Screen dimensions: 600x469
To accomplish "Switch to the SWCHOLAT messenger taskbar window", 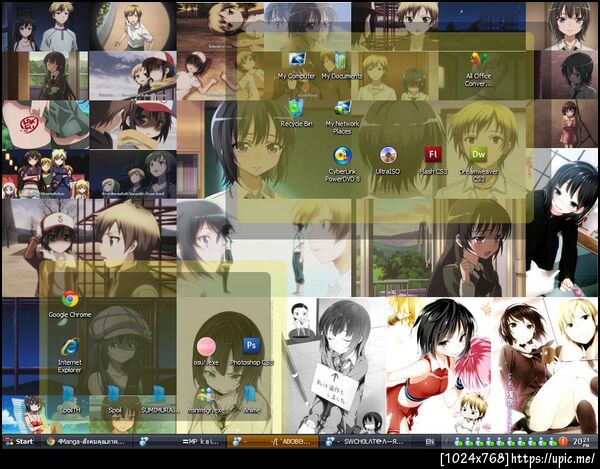I will tap(365, 441).
